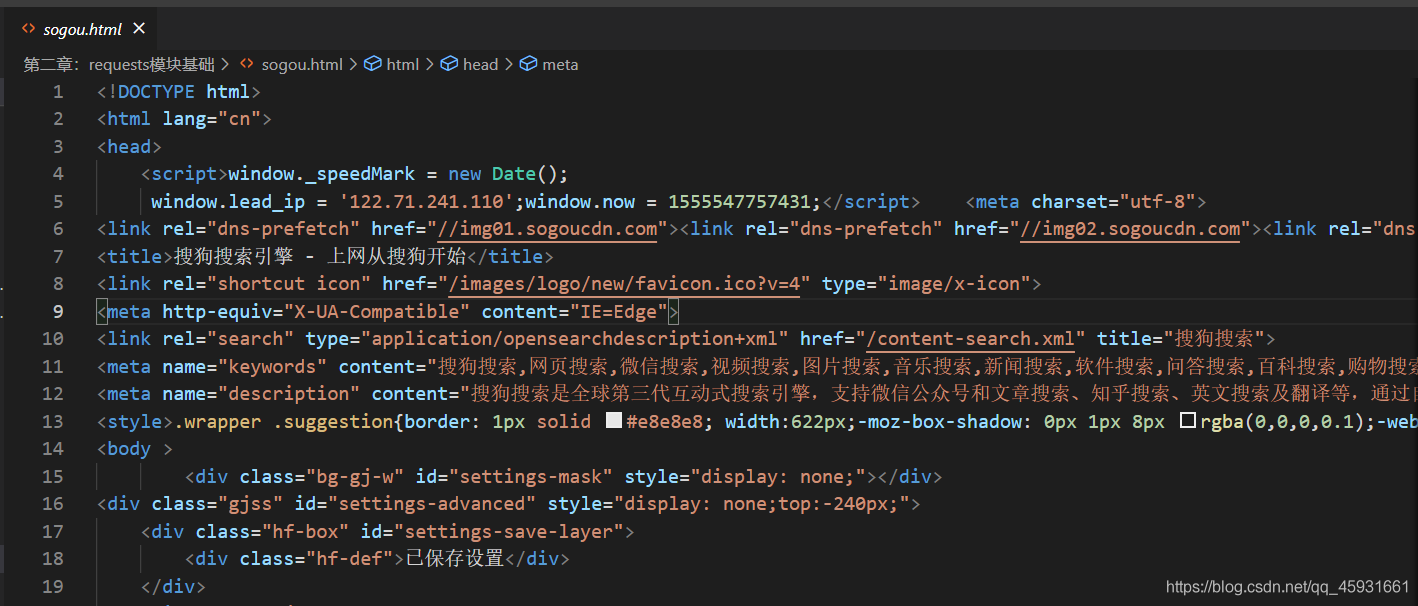Click the lang="cn" attribute

(211, 119)
